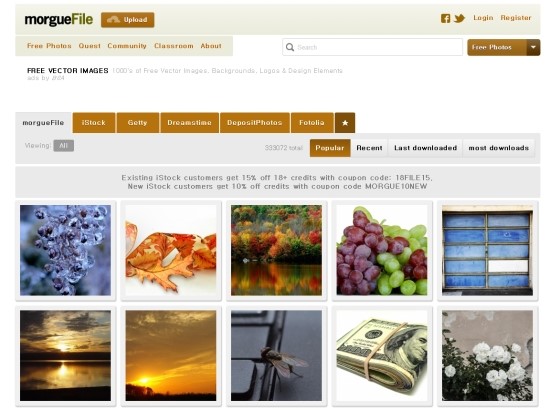Sort by most downloads
Viewport: 550px width, 410px height.
tap(498, 148)
